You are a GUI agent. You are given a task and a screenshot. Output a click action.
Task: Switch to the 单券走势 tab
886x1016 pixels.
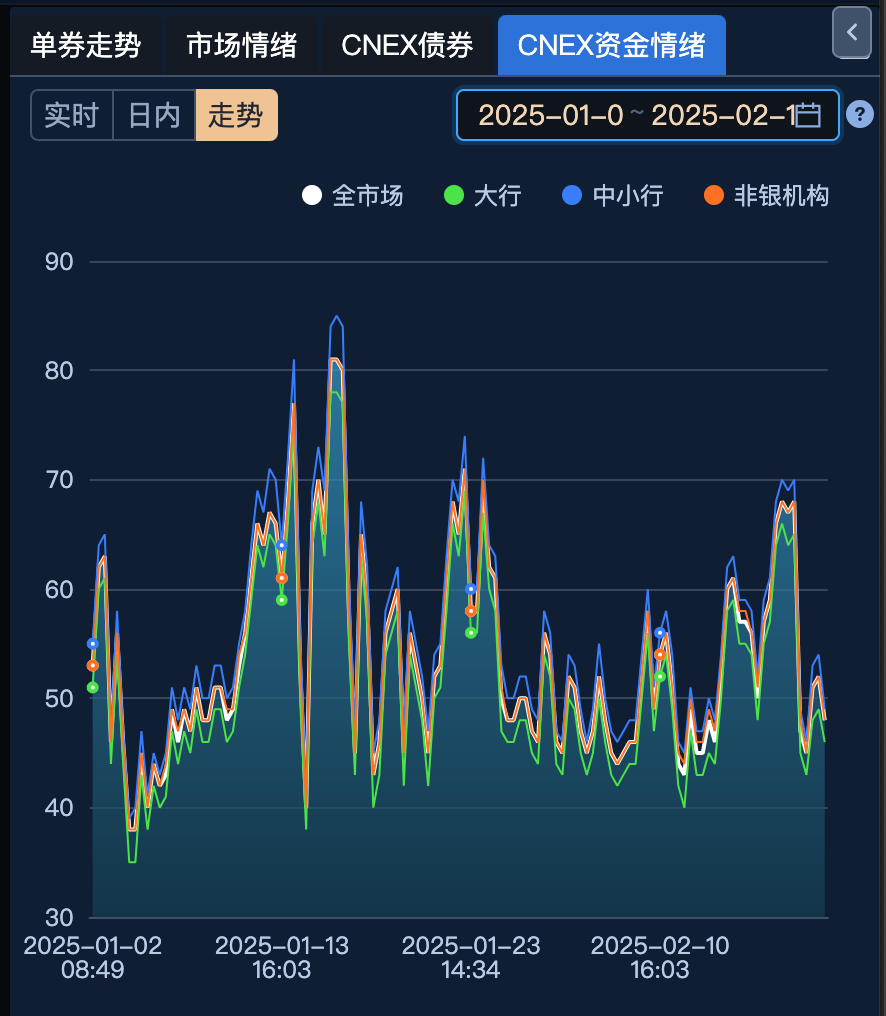(x=87, y=45)
